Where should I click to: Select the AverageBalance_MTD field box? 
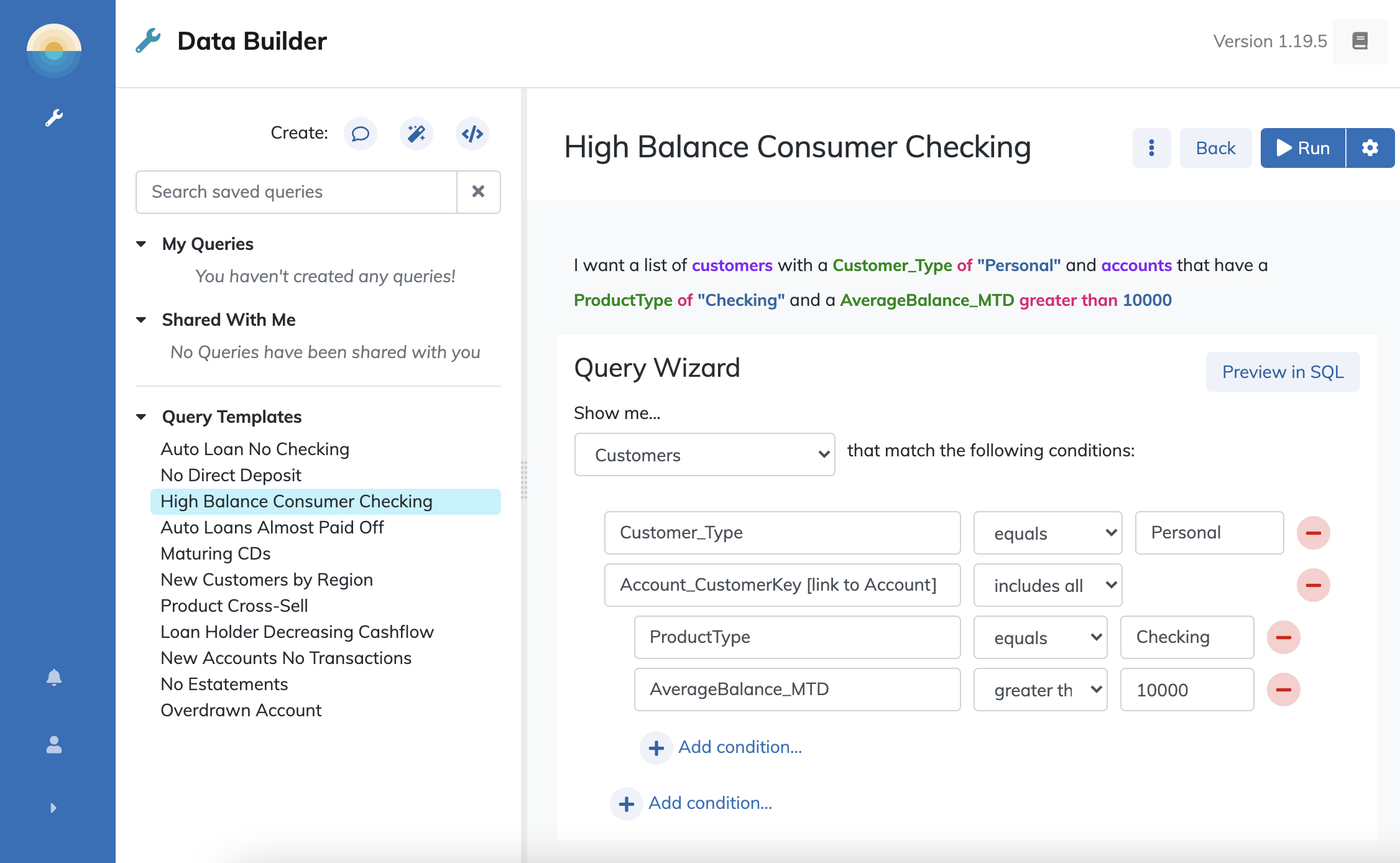[x=798, y=690]
